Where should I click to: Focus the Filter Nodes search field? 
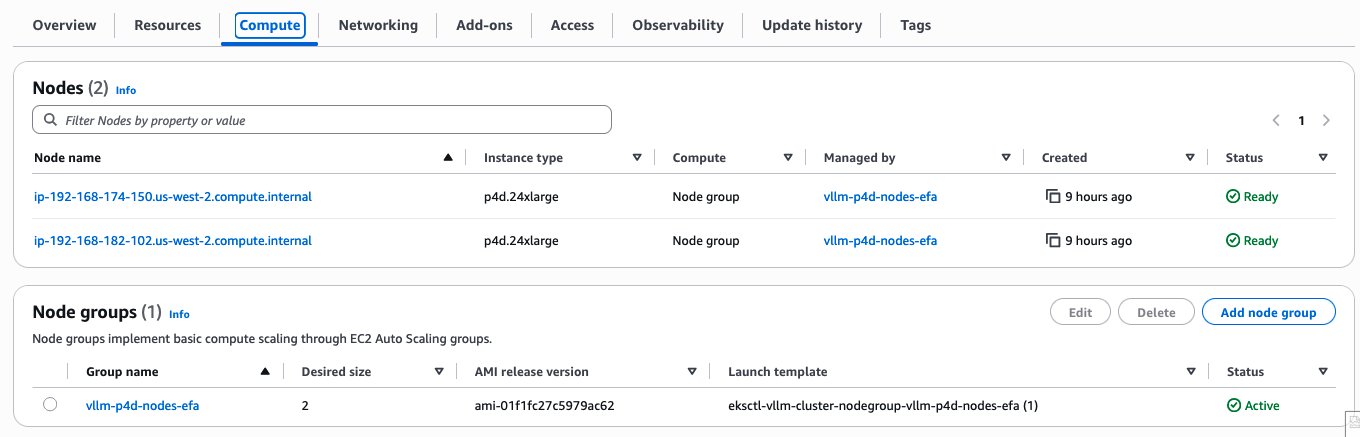pos(330,120)
